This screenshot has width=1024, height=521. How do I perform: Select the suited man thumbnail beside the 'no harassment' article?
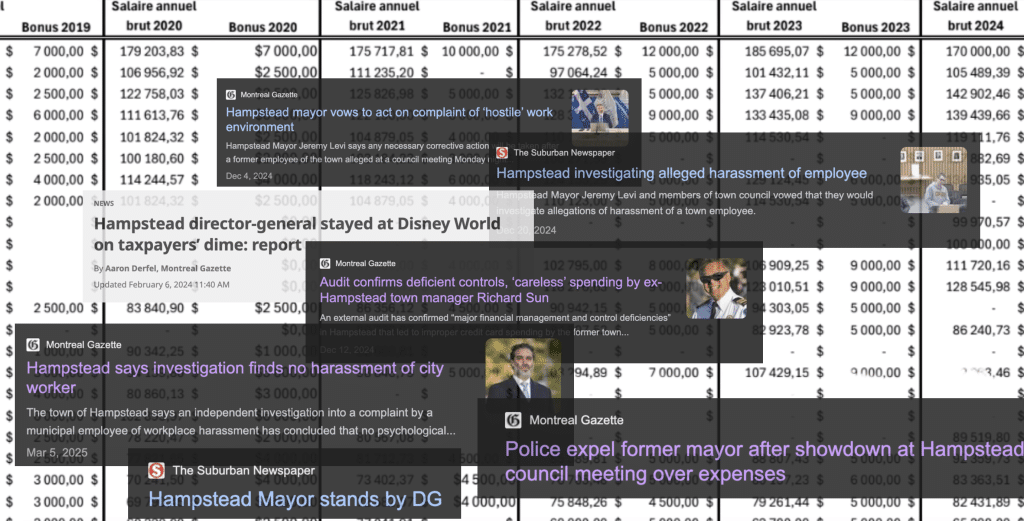click(x=522, y=369)
